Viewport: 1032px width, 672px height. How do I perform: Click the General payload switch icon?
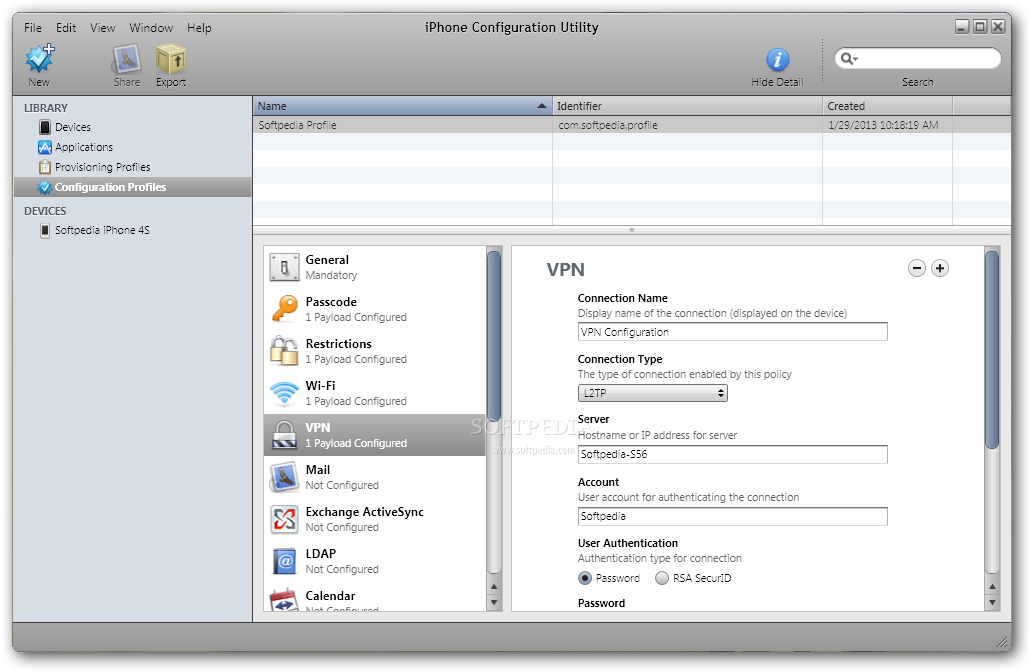click(x=284, y=267)
